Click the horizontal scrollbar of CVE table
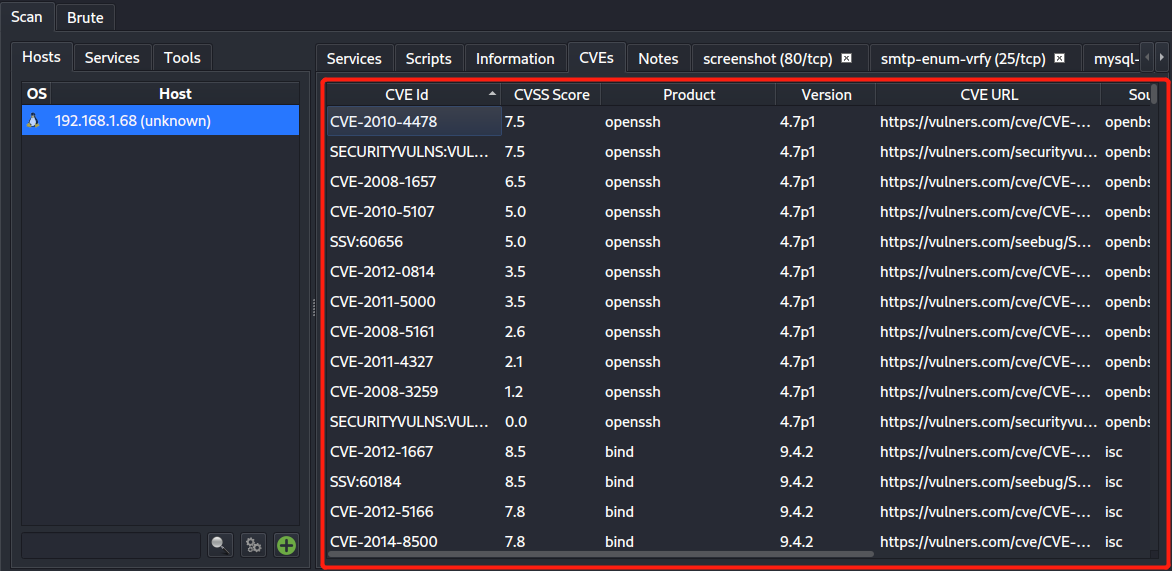The height and width of the screenshot is (571, 1172). tap(601, 554)
